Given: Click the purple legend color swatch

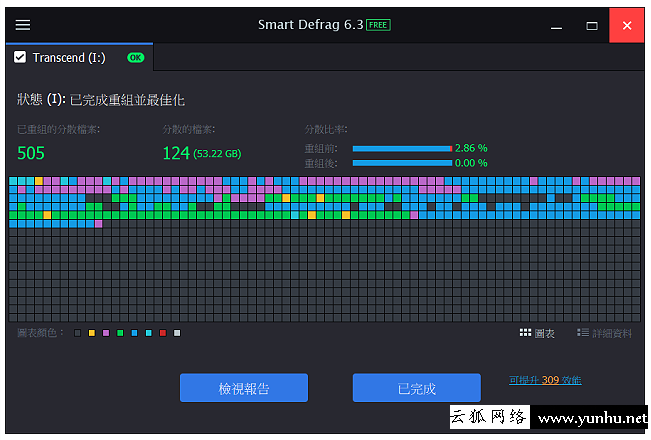Looking at the screenshot, I should 106,333.
